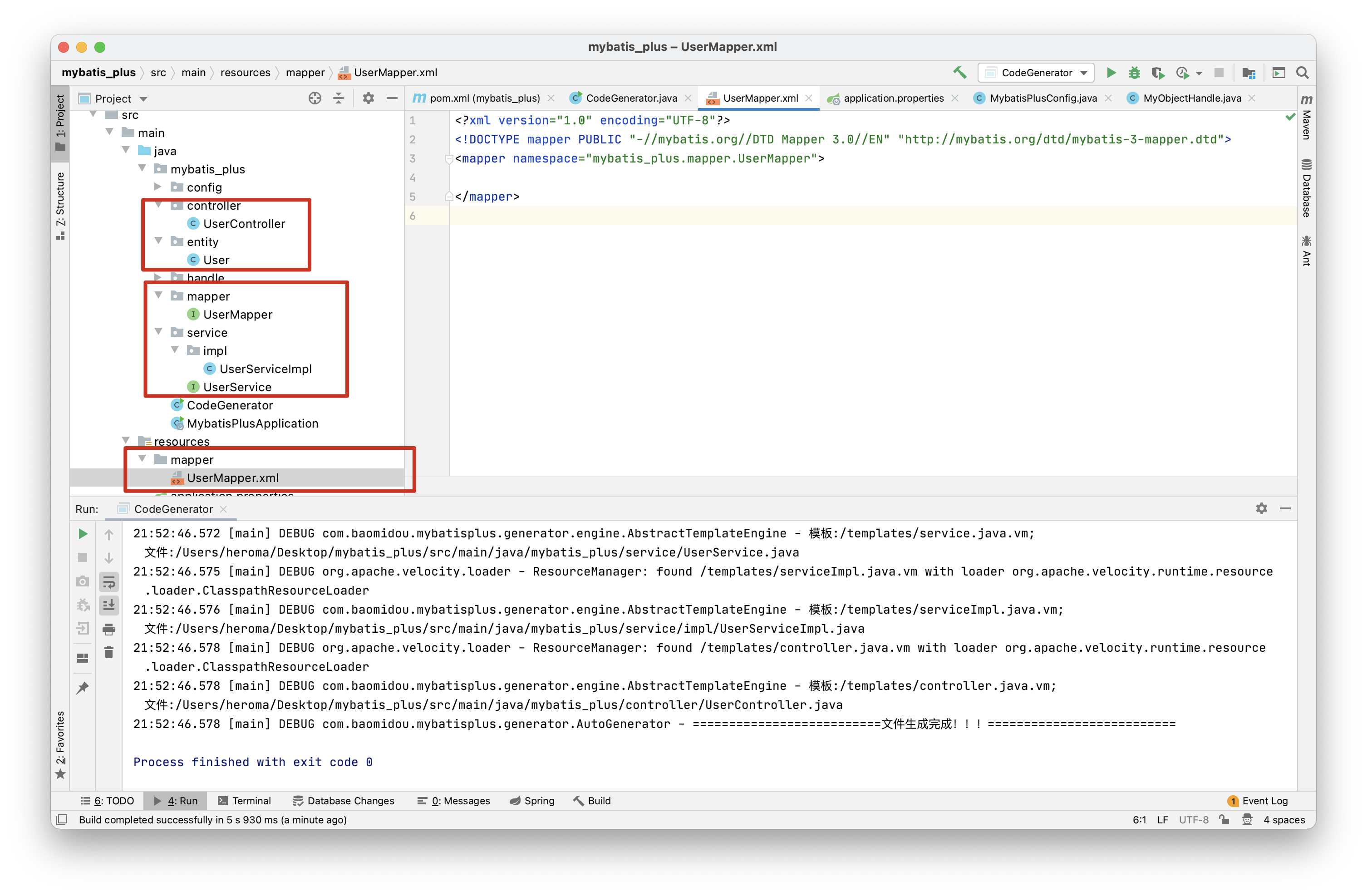The height and width of the screenshot is (896, 1367).
Task: Switch to the CodeGenerator.java editor tab
Action: tap(631, 98)
